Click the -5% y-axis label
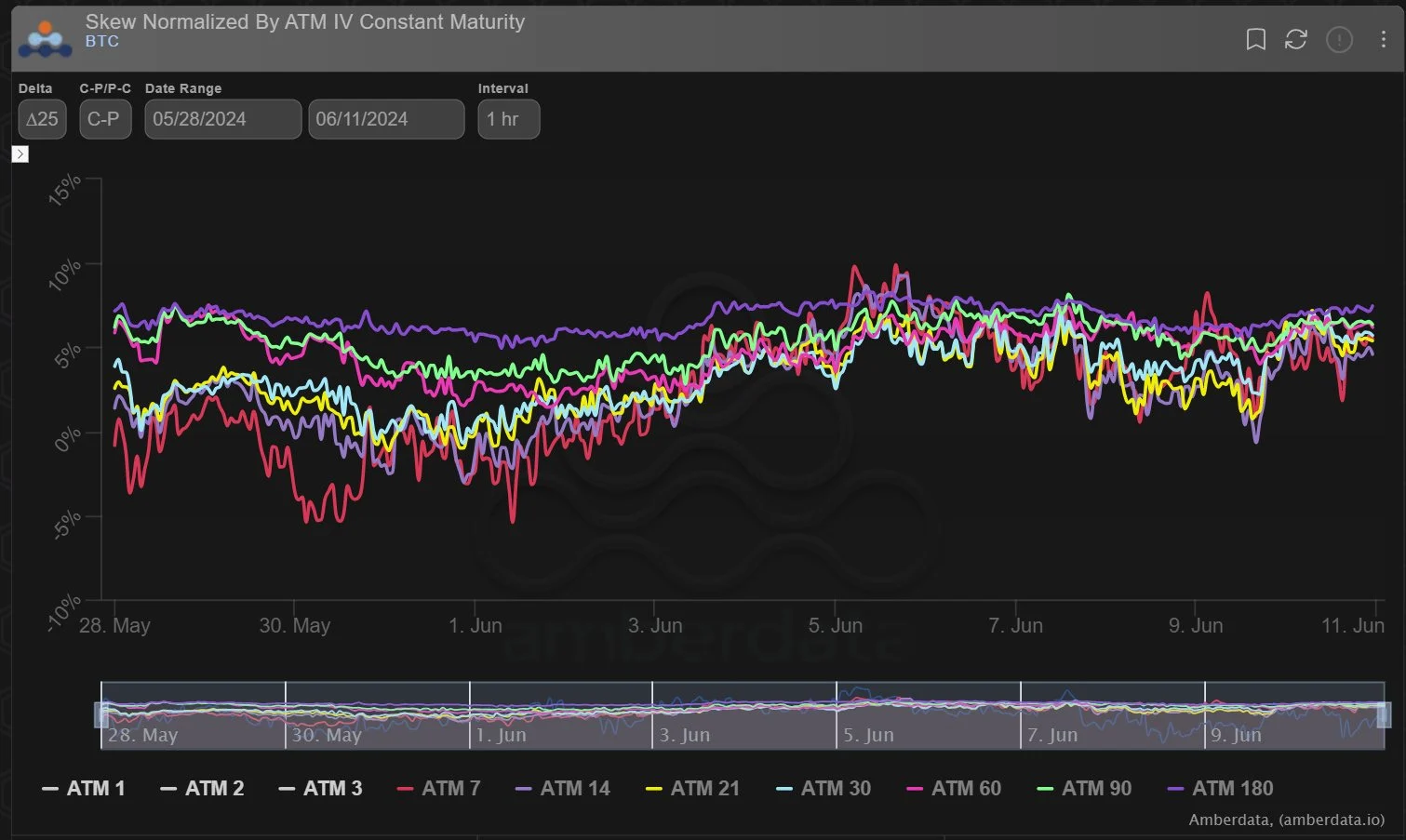This screenshot has height=840, width=1406. (66, 526)
